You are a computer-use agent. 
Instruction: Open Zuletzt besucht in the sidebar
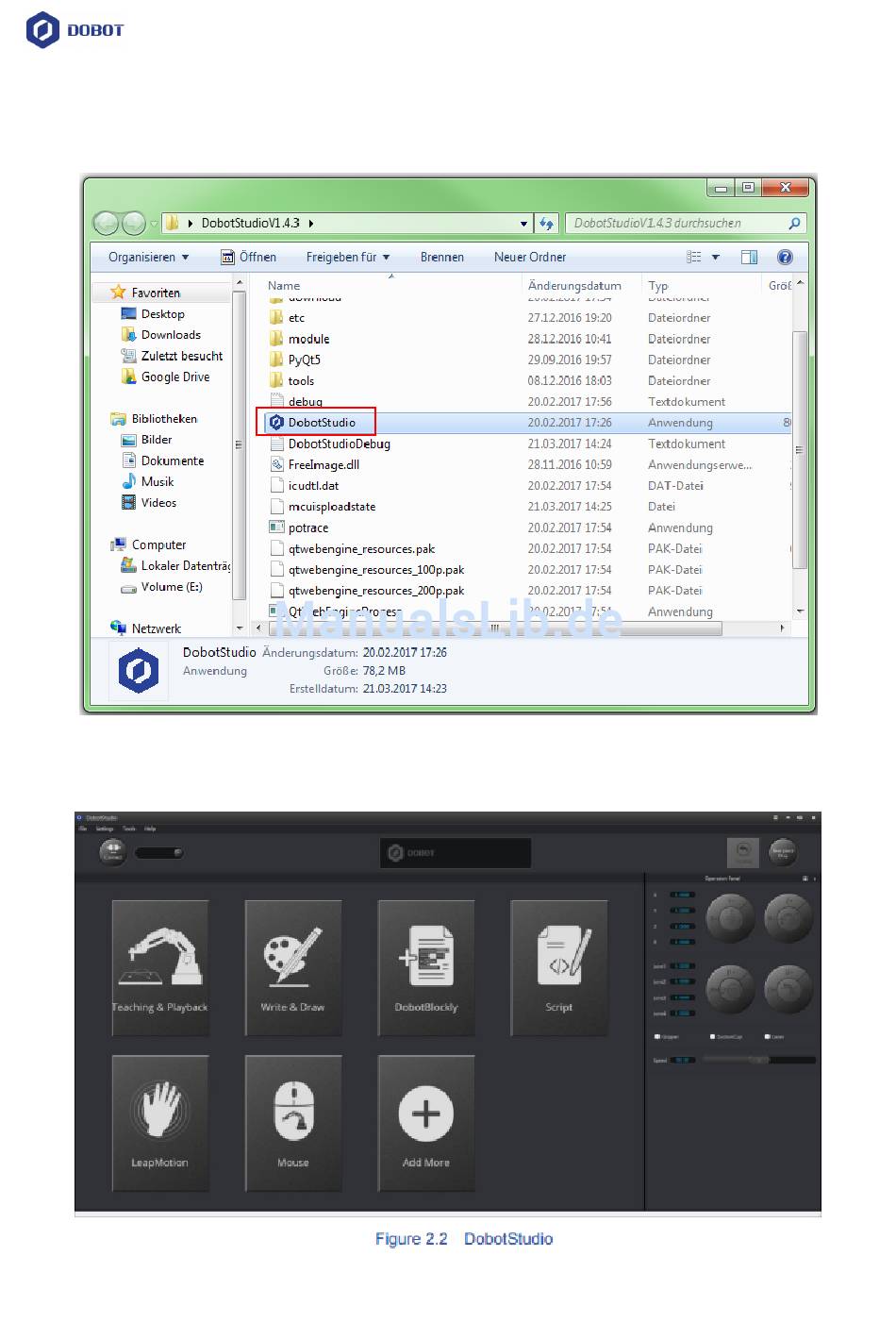point(172,356)
